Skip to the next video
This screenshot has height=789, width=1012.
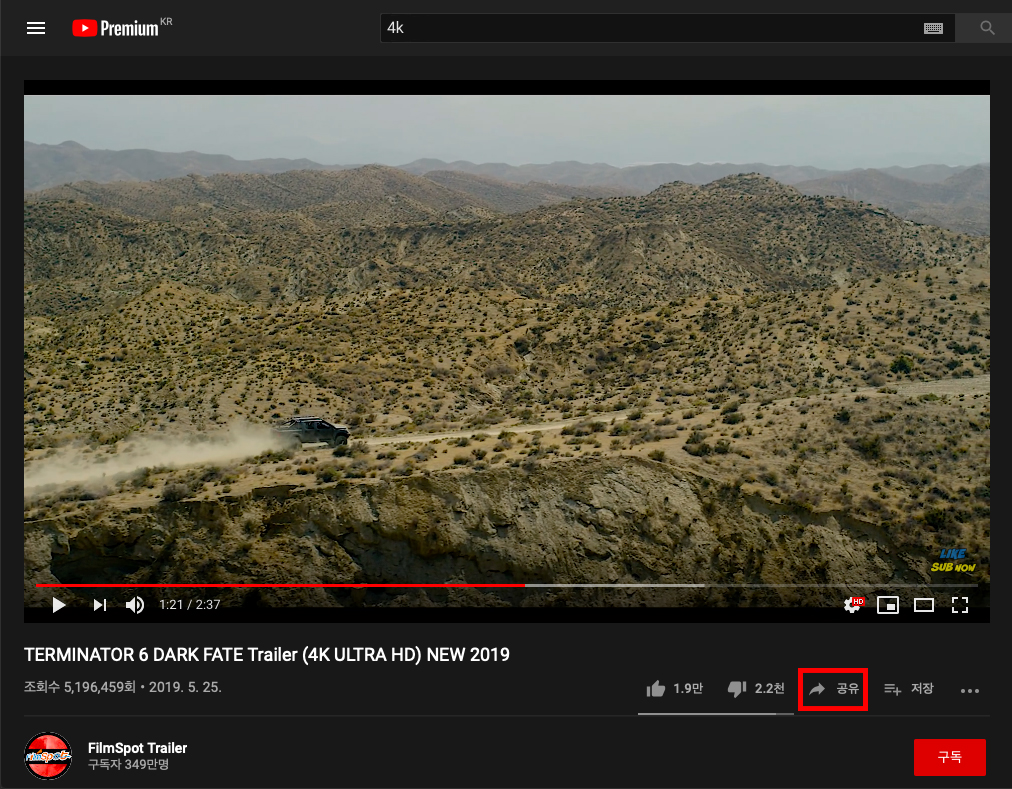(99, 605)
